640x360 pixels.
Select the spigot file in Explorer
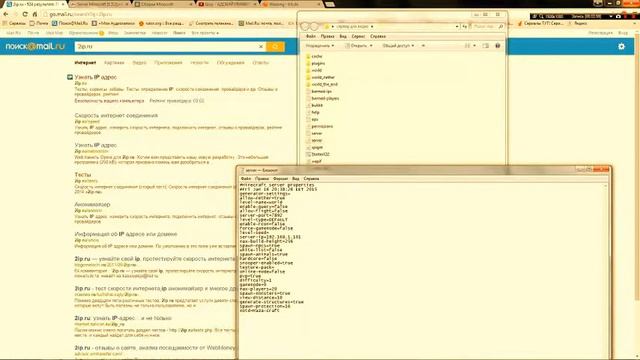[x=315, y=147]
